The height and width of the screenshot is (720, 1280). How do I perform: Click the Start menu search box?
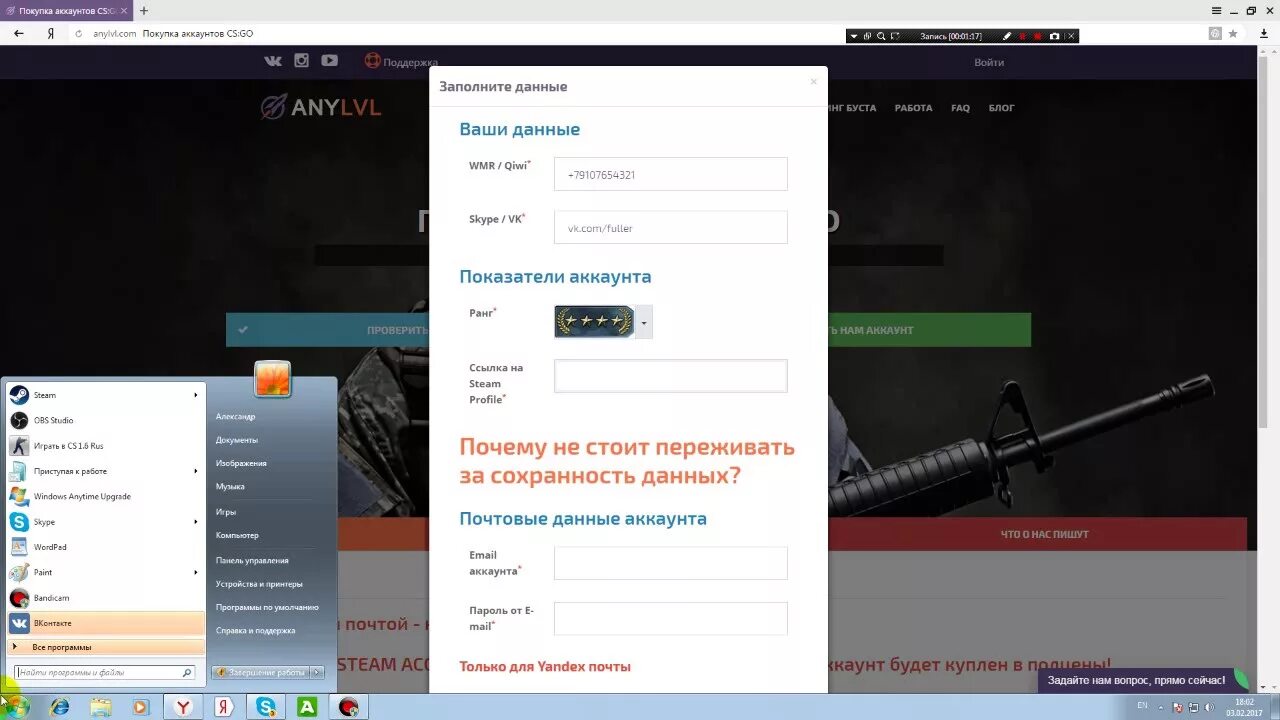[104, 673]
